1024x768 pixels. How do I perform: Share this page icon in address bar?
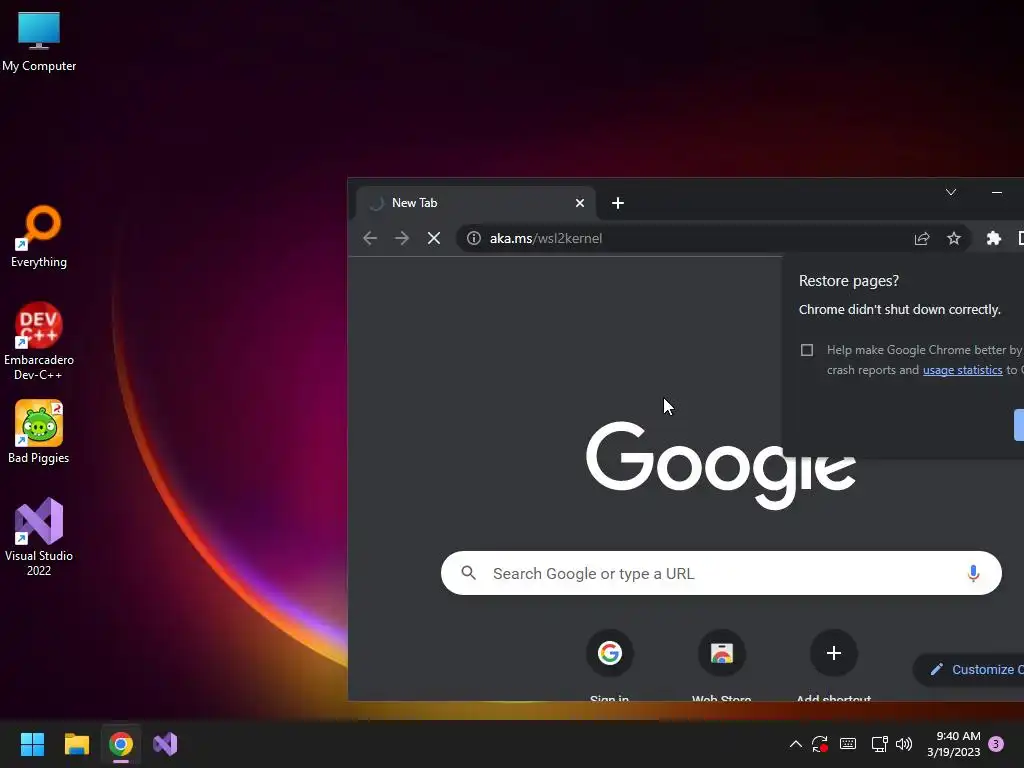921,238
